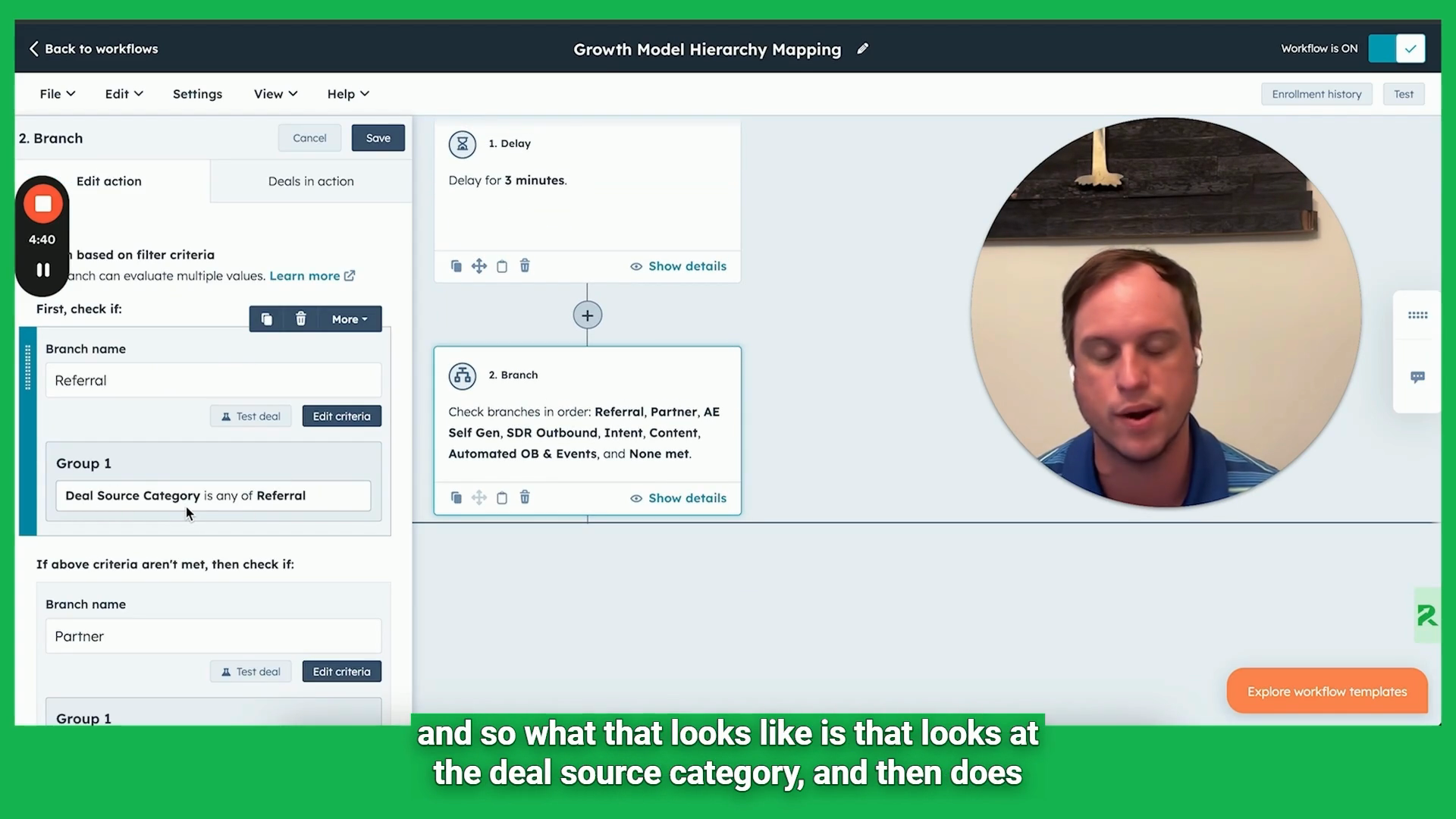This screenshot has width=1456, height=819.
Task: Open the More dropdown for Referral branch
Action: [350, 319]
